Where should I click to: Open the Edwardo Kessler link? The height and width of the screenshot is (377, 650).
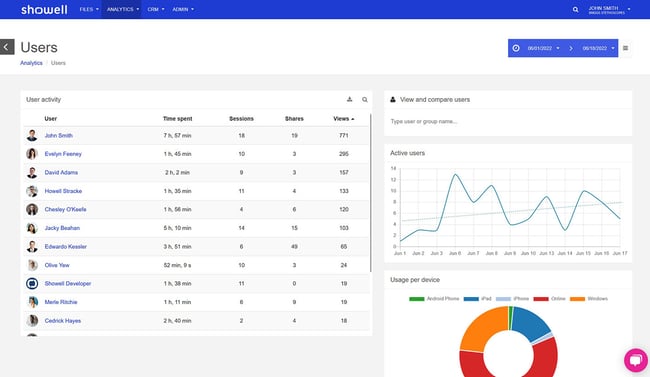(x=65, y=247)
